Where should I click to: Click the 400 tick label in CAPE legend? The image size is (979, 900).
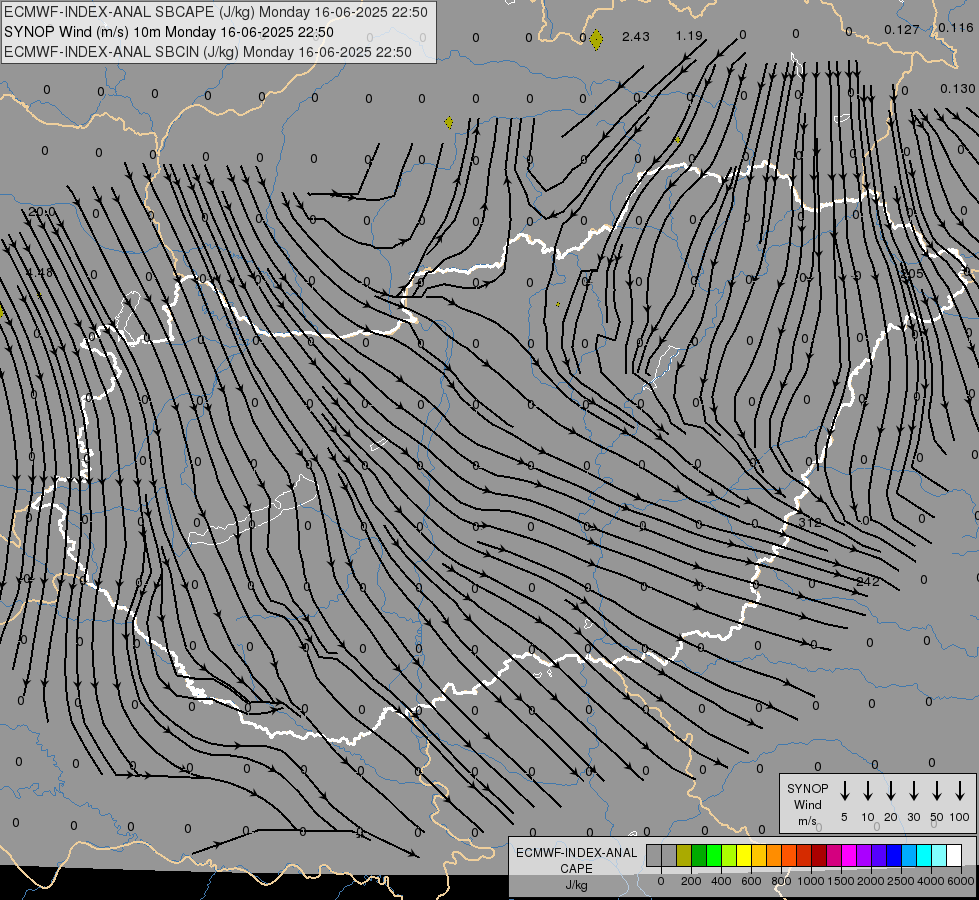point(721,881)
